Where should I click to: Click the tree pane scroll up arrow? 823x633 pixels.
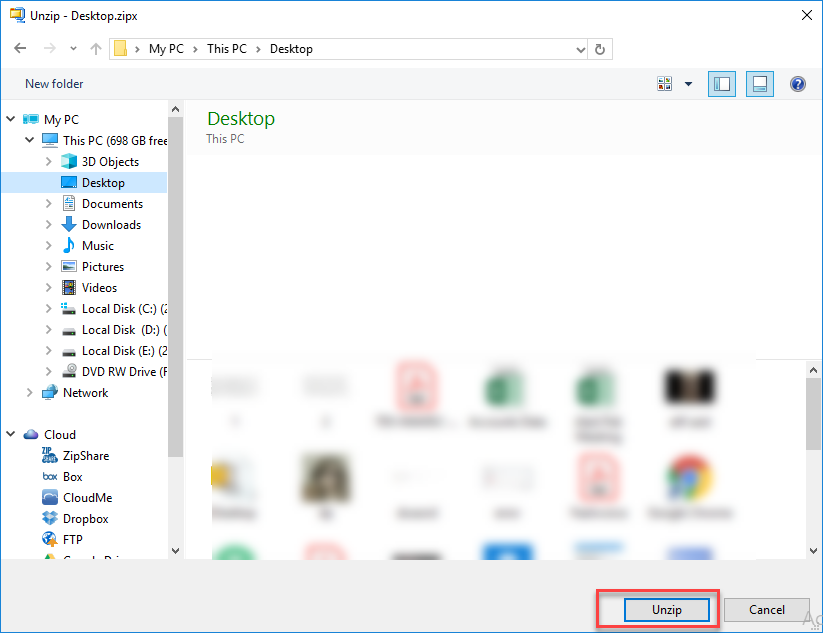(175, 109)
